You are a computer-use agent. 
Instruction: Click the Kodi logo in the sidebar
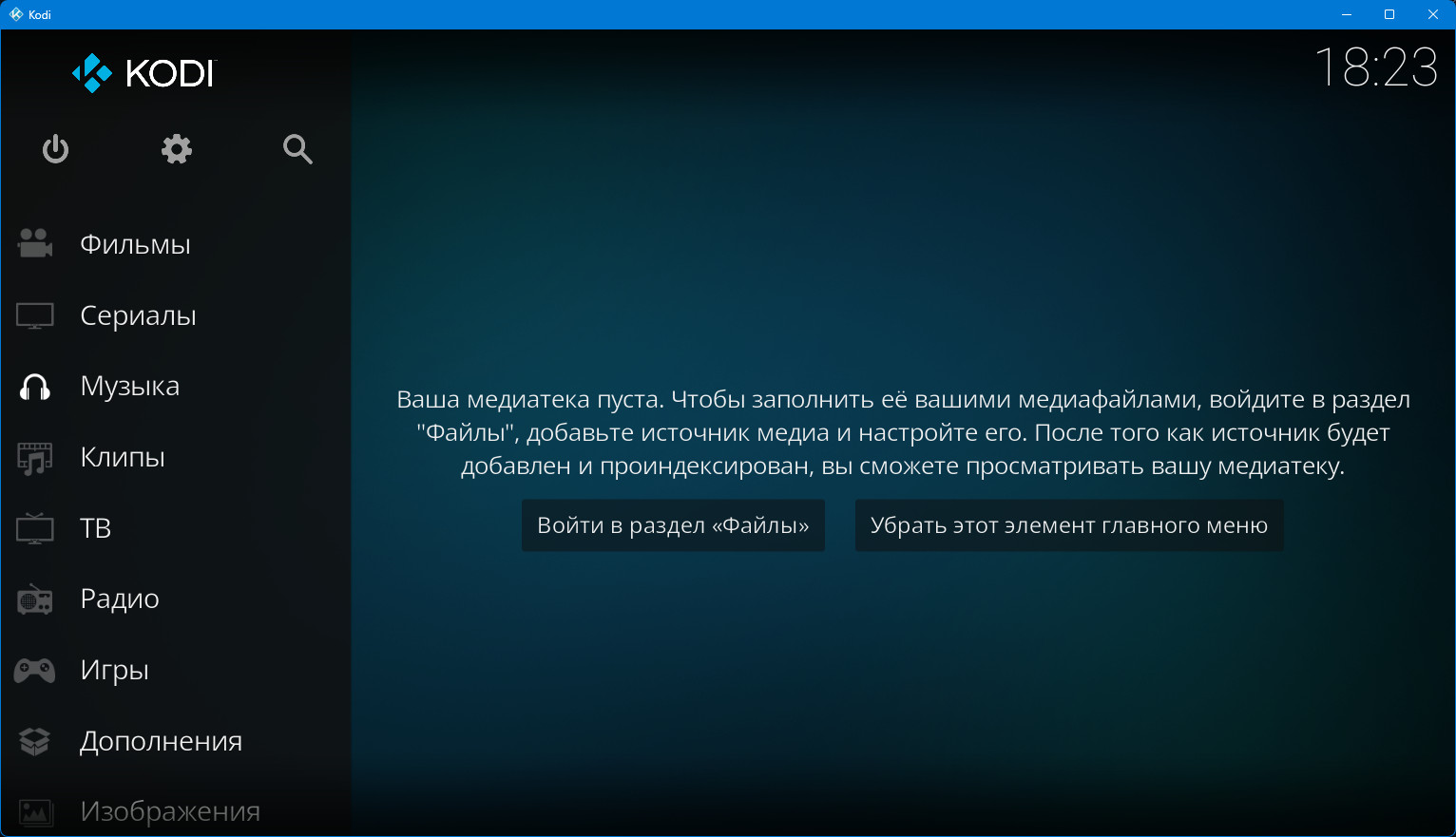click(x=144, y=73)
